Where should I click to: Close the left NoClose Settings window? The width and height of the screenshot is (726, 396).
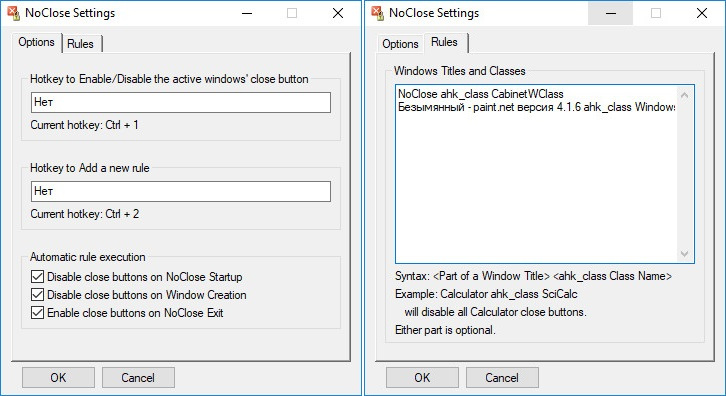coord(338,13)
